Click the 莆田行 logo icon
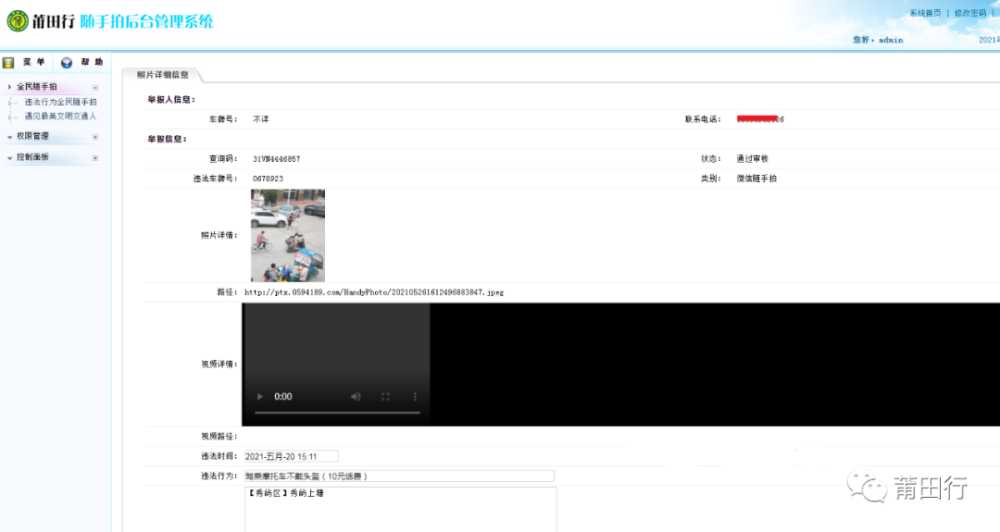 (17, 21)
